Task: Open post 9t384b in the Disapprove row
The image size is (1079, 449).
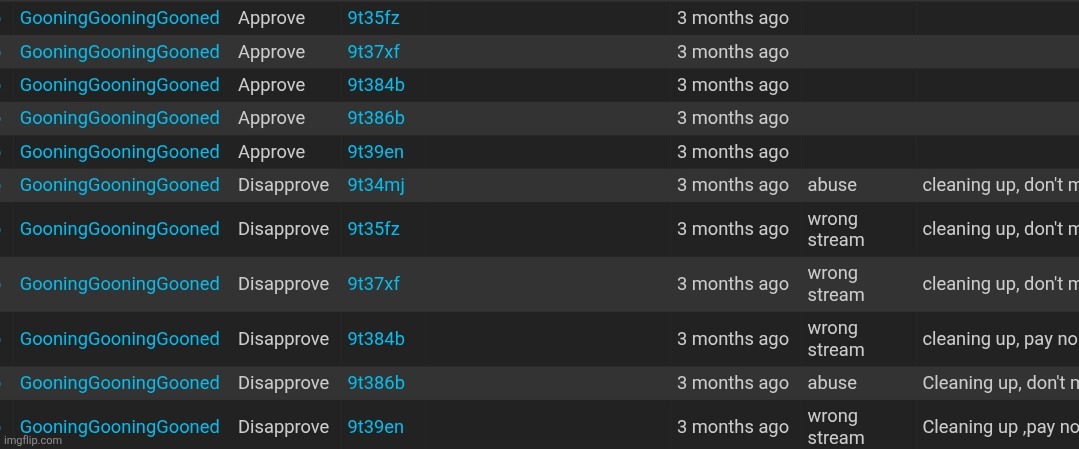Action: pos(376,340)
